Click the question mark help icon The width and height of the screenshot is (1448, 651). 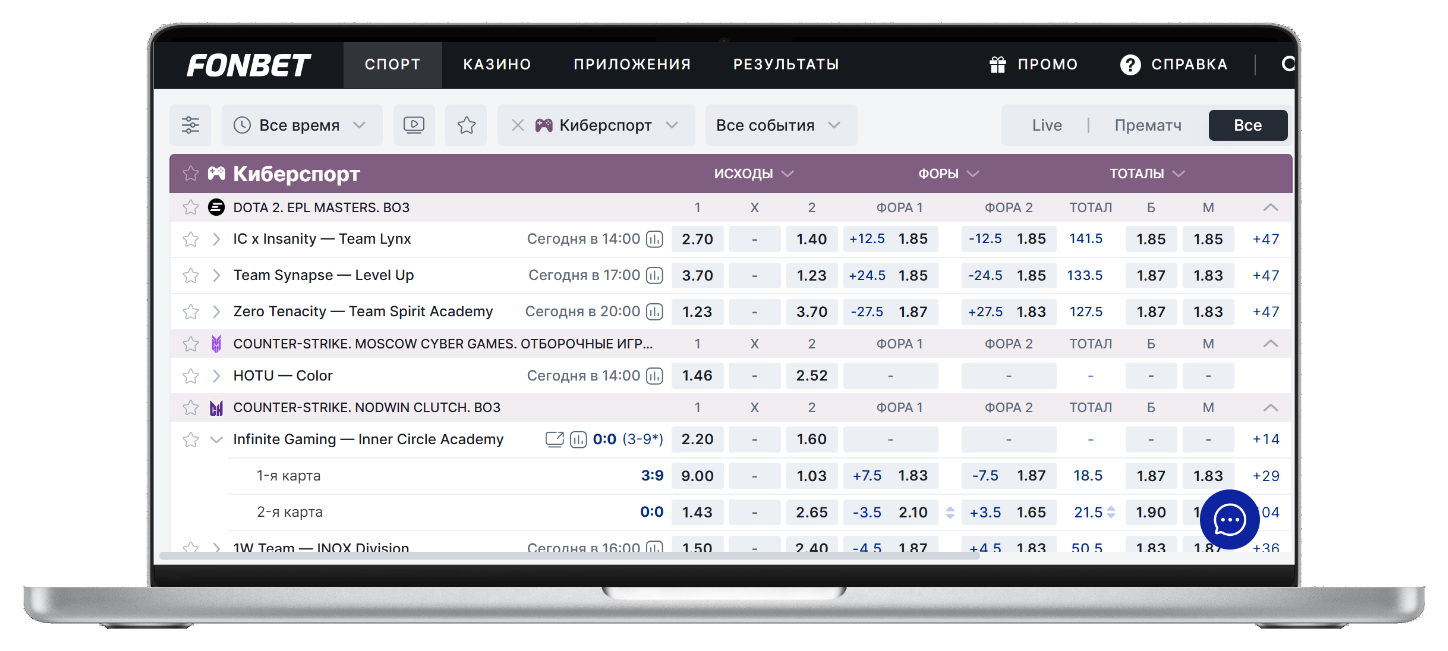pos(1130,65)
